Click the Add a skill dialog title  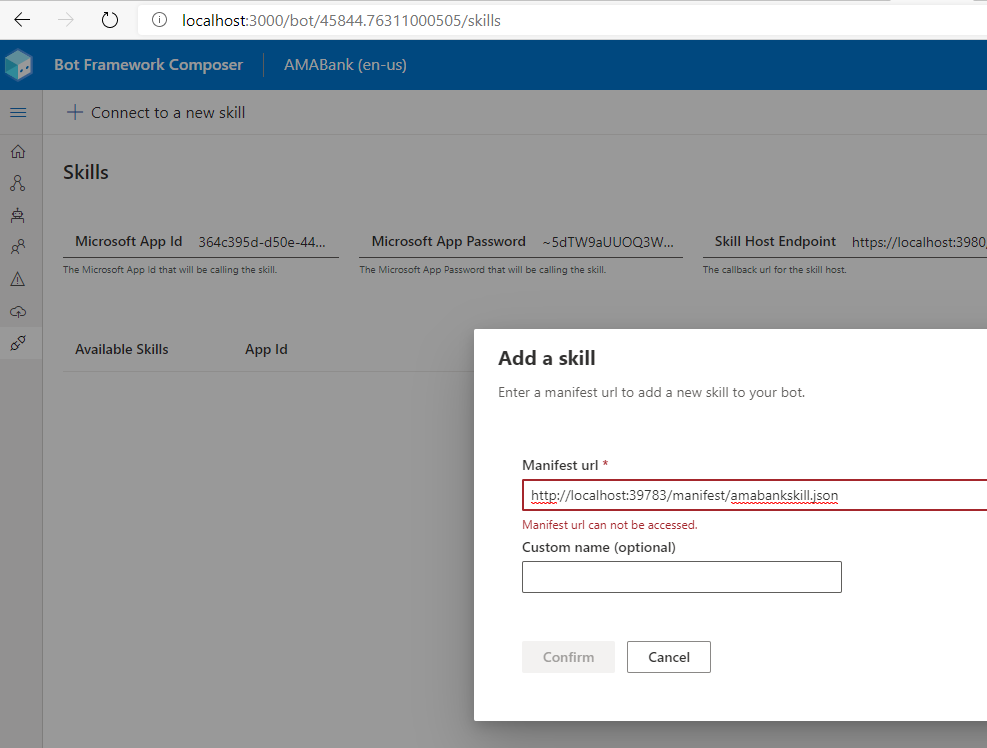coord(546,358)
